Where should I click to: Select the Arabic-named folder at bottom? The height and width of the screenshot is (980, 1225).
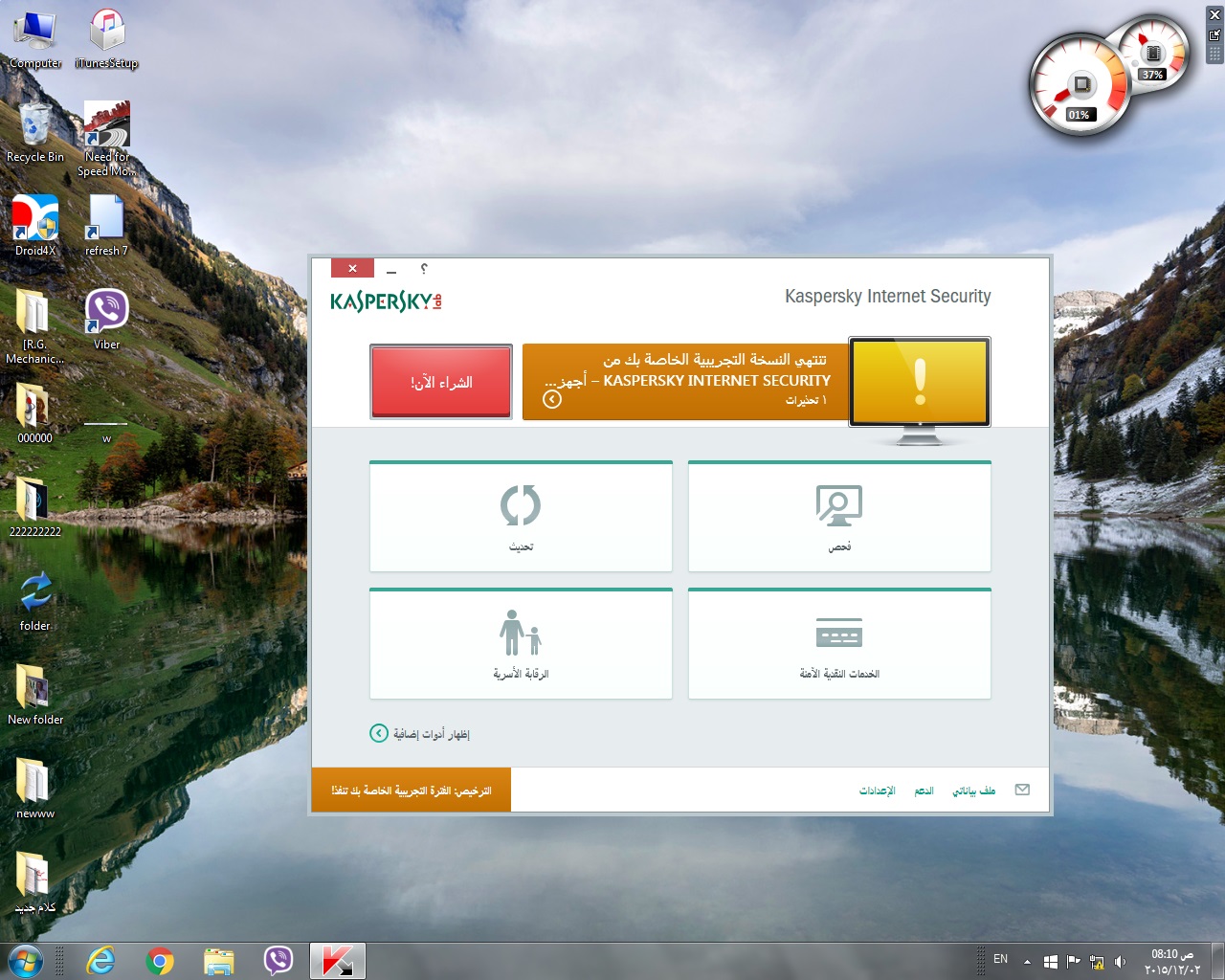tap(35, 882)
